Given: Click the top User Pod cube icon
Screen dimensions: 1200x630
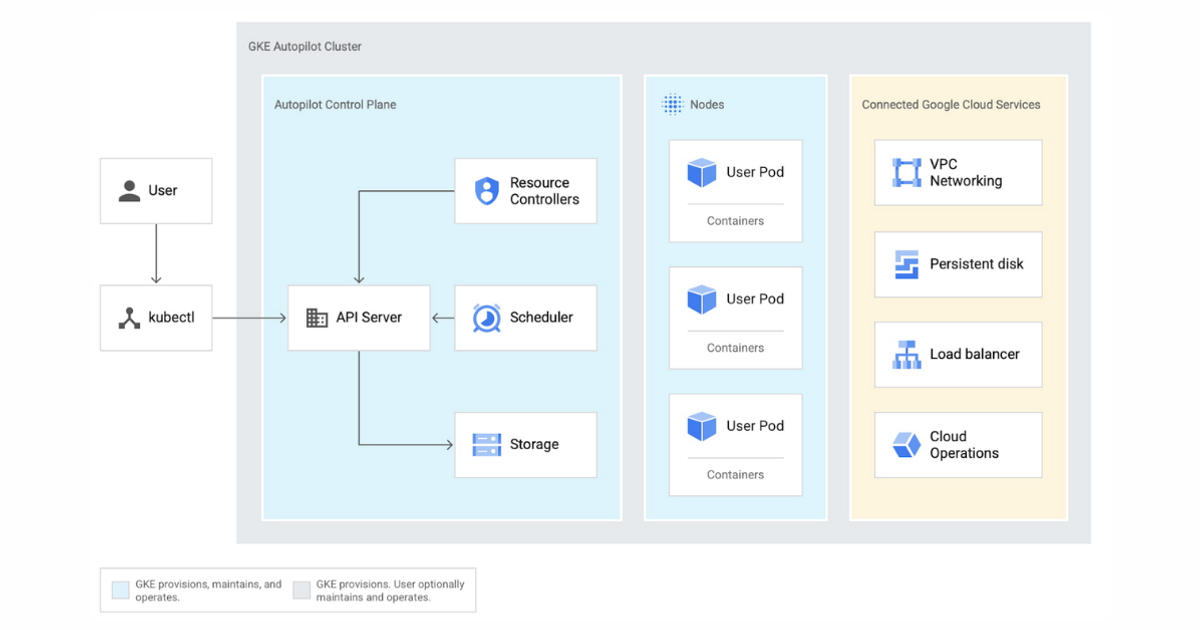Looking at the screenshot, I should 700,171.
